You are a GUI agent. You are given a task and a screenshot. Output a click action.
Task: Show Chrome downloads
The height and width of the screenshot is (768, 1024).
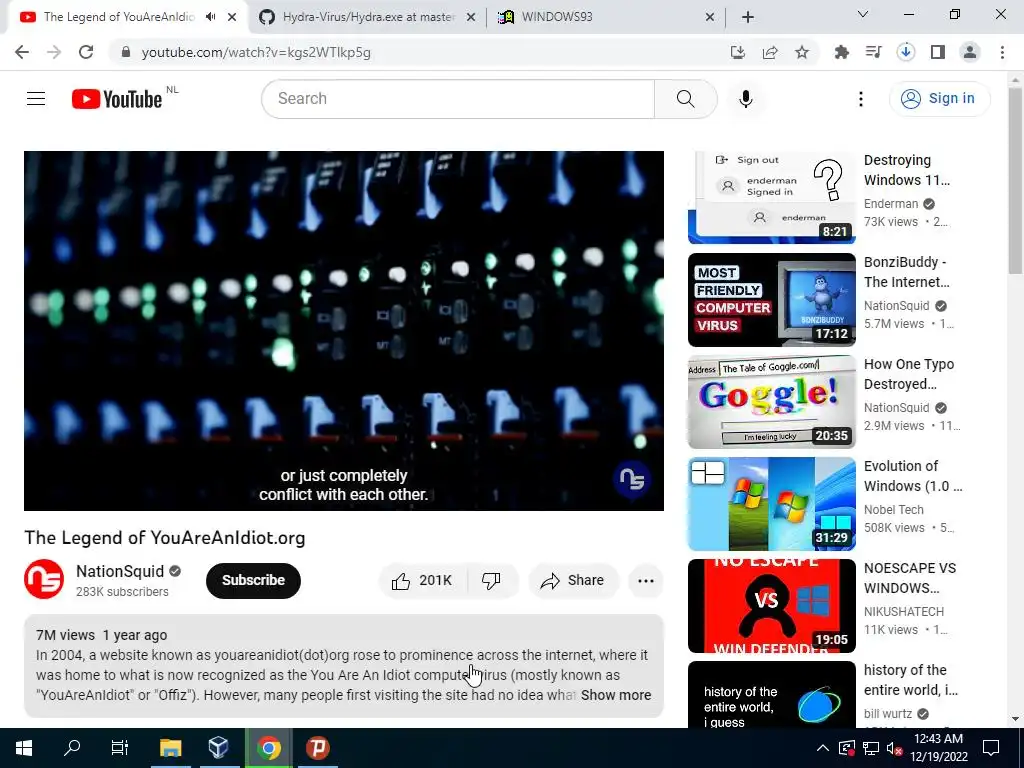tap(906, 52)
